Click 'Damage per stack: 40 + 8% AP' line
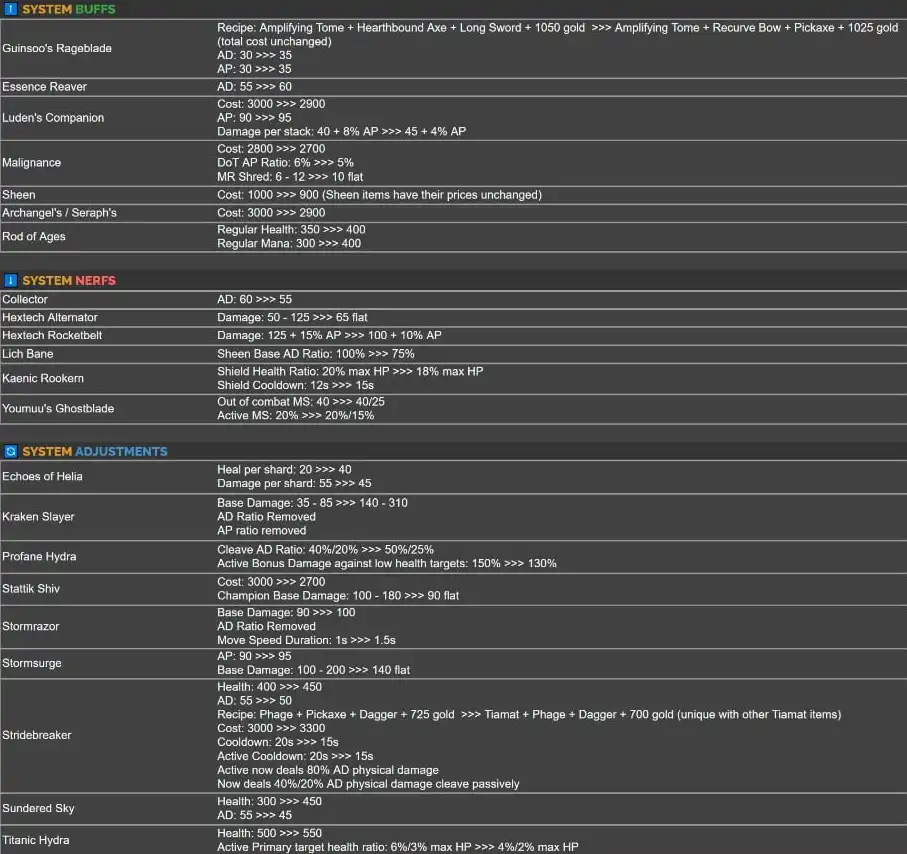This screenshot has width=907, height=854. coord(341,132)
